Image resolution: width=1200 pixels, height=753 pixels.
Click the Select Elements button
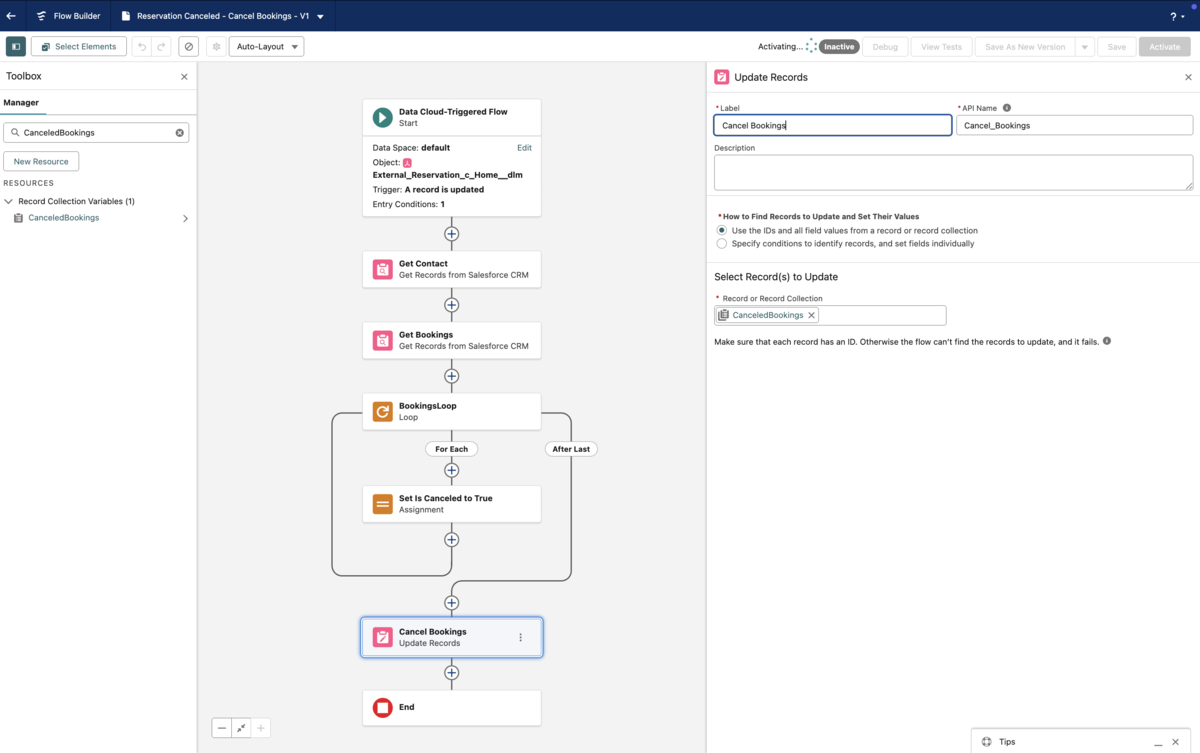(x=79, y=47)
